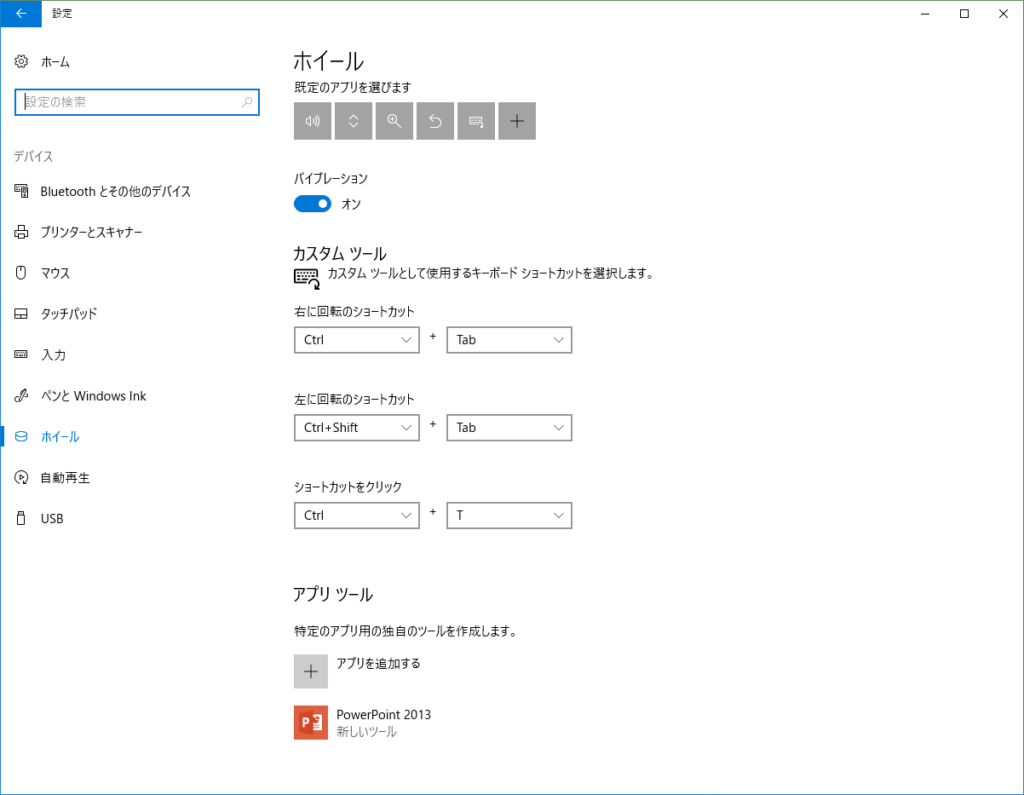
Task: Turn off the バイブレーション switch
Action: click(312, 204)
